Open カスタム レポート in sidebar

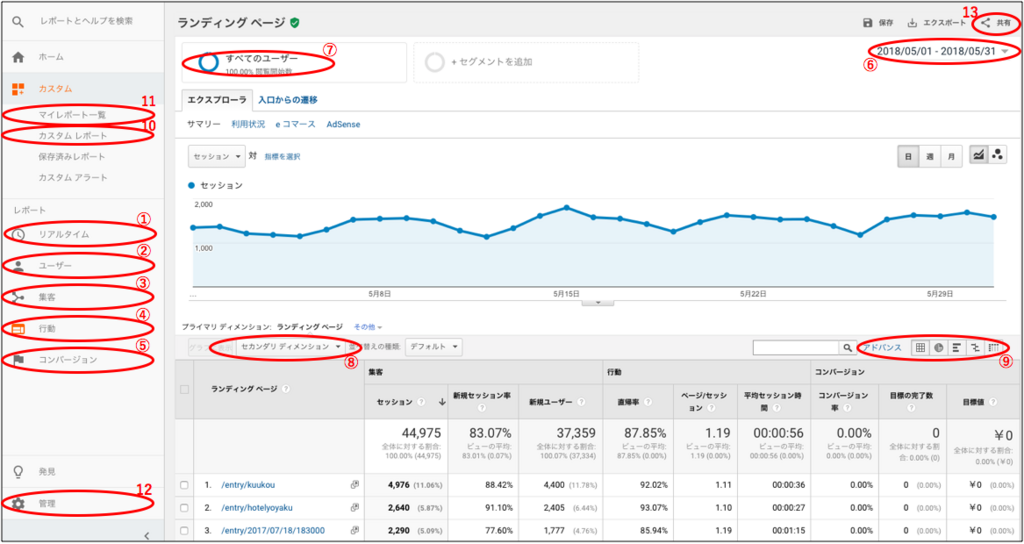tap(72, 136)
